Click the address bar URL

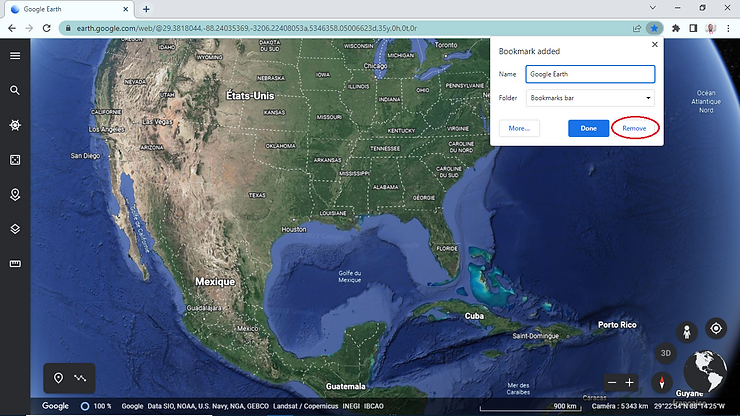[x=246, y=28]
